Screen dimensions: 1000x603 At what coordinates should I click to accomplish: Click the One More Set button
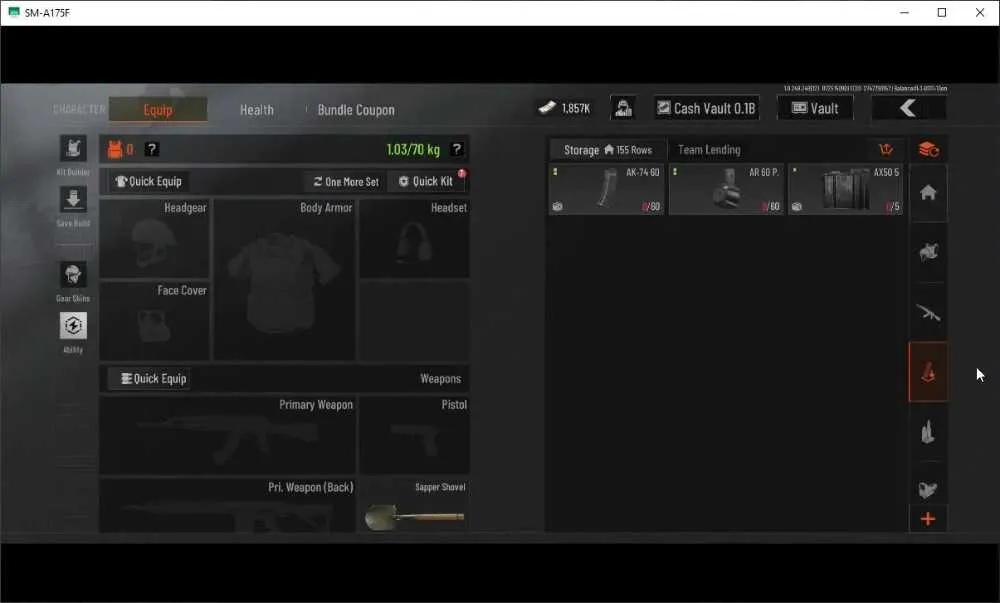(346, 182)
